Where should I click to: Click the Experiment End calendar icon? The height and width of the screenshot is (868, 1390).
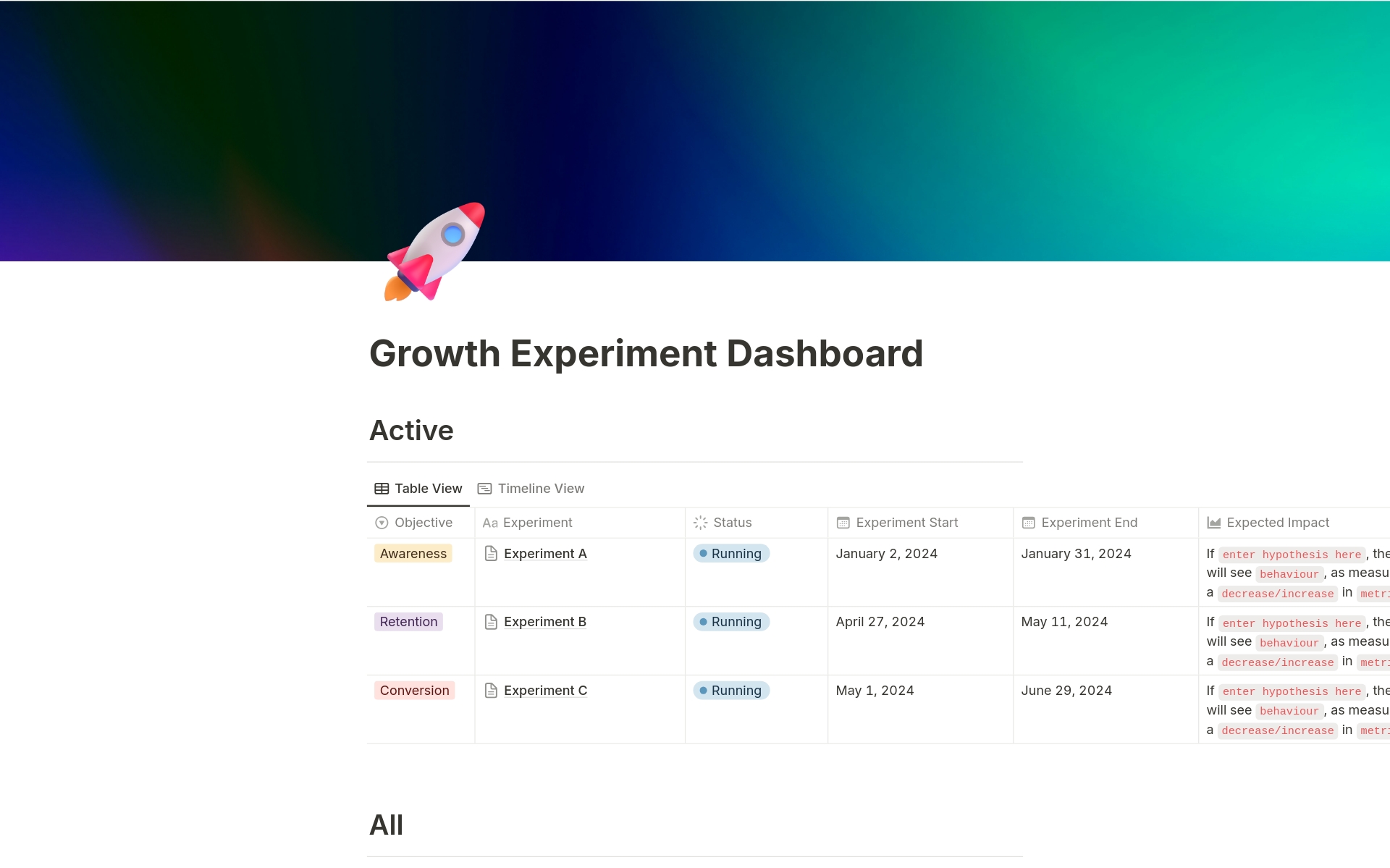coord(1028,523)
